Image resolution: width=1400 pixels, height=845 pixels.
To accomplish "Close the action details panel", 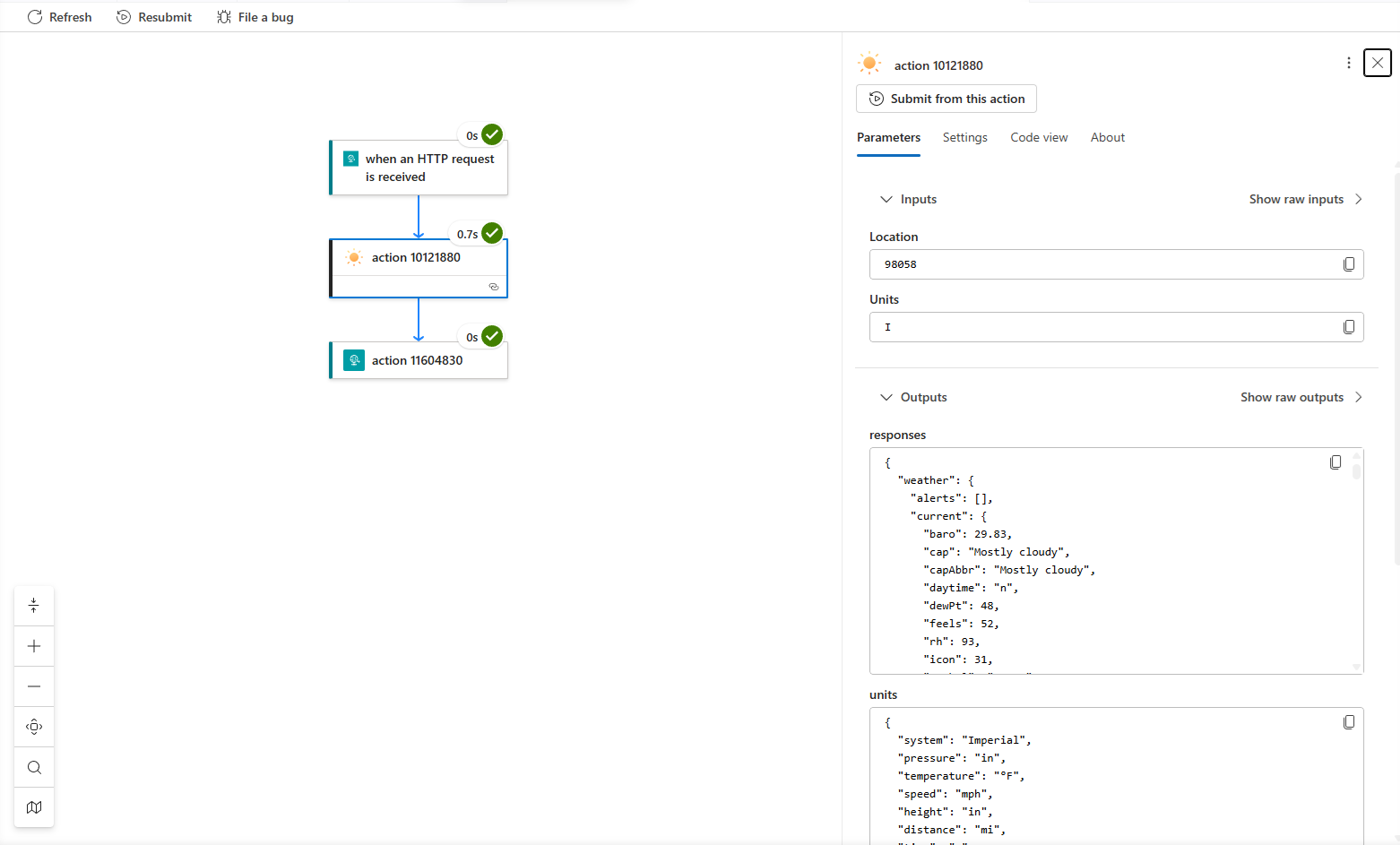I will click(1378, 63).
